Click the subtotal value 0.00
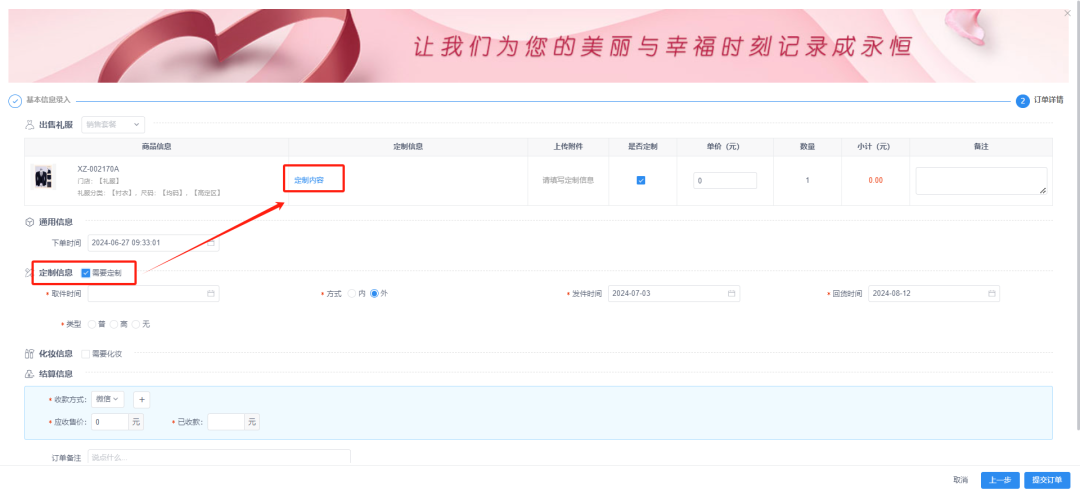Screen dimensions: 1080x495 pos(875,180)
